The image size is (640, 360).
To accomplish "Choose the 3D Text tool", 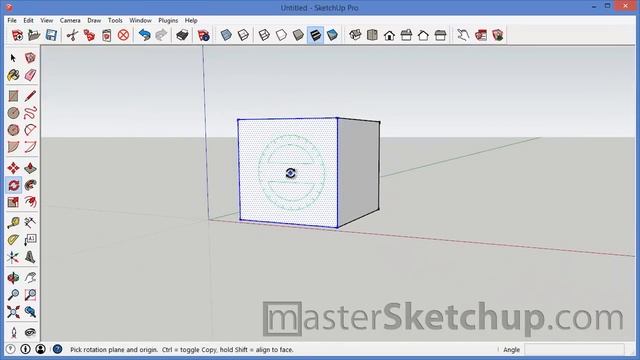I will [x=30, y=257].
